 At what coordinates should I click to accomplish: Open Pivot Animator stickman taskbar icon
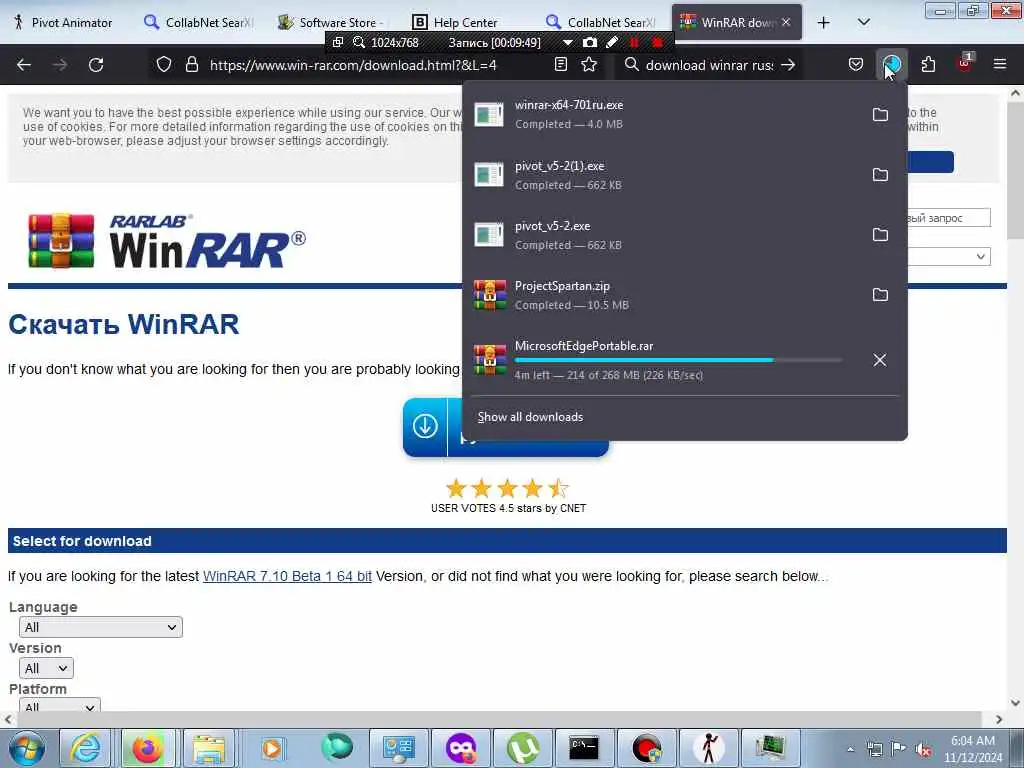point(709,748)
